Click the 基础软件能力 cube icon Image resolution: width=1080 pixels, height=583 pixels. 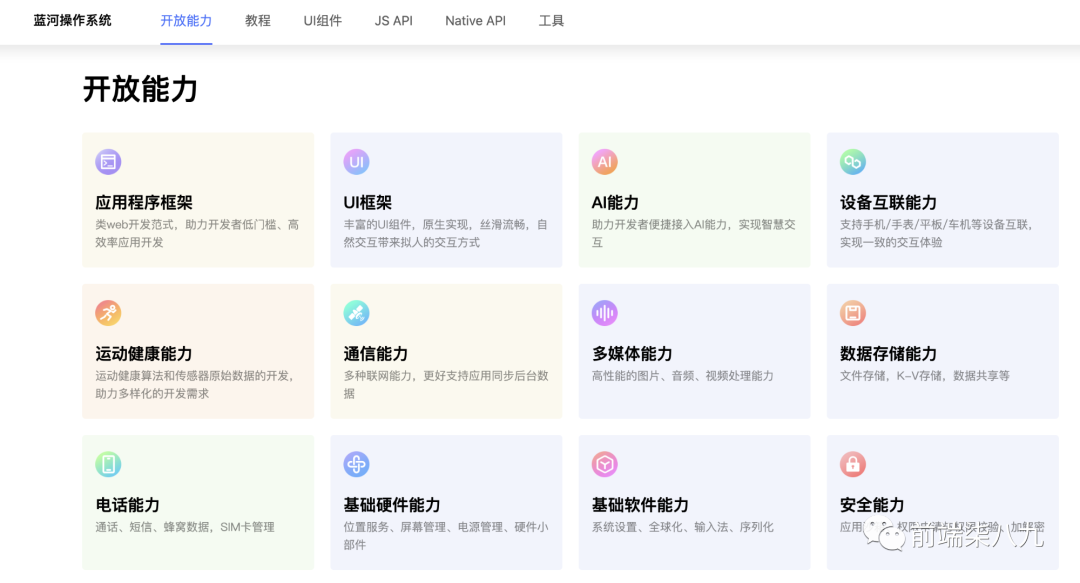pyautogui.click(x=604, y=464)
